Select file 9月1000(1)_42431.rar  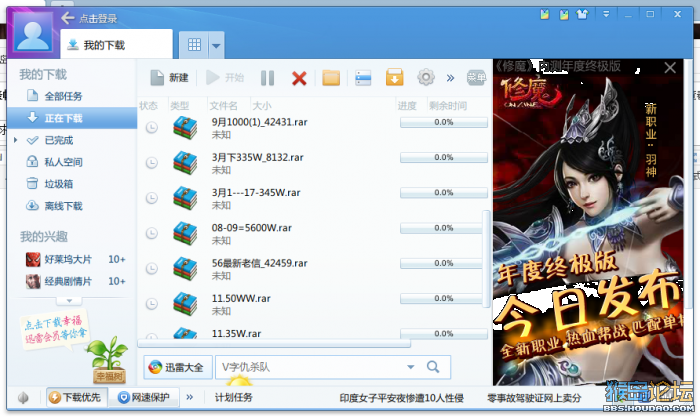click(x=260, y=122)
